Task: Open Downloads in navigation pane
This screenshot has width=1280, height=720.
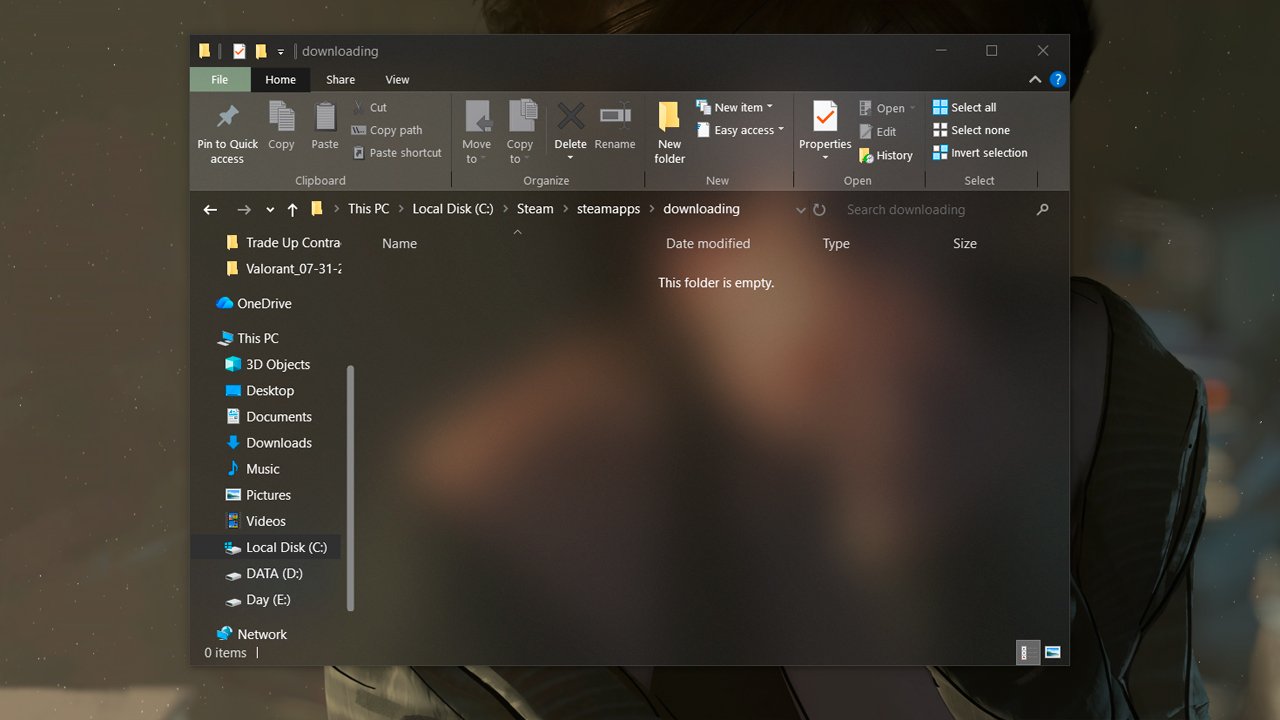Action: [x=269, y=442]
